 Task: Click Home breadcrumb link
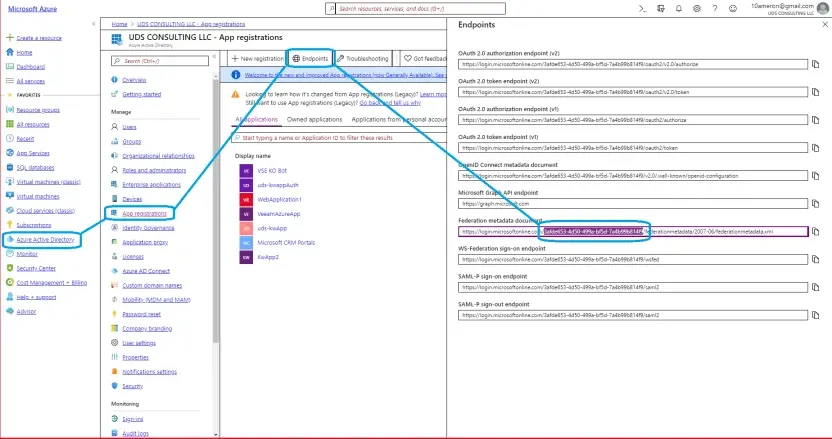119,24
